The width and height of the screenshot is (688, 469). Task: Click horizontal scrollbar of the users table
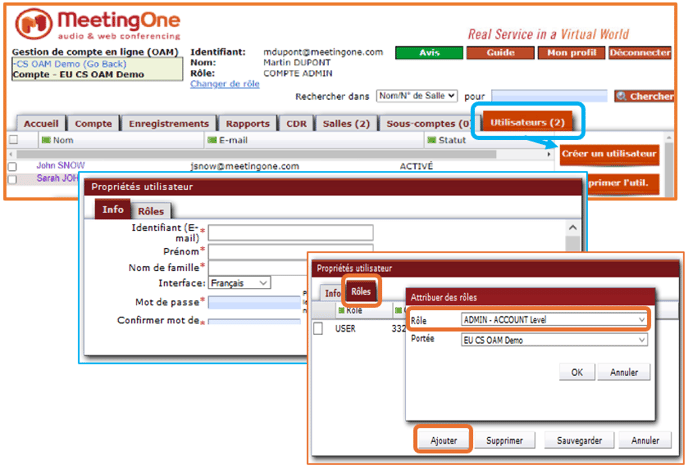click(256, 154)
